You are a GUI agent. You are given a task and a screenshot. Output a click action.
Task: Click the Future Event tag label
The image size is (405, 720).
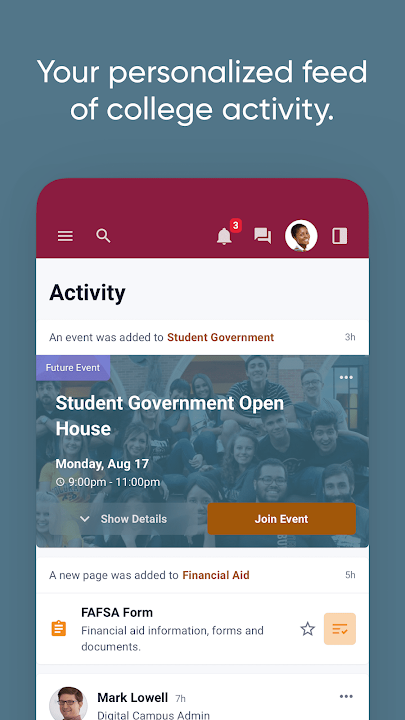coord(73,368)
